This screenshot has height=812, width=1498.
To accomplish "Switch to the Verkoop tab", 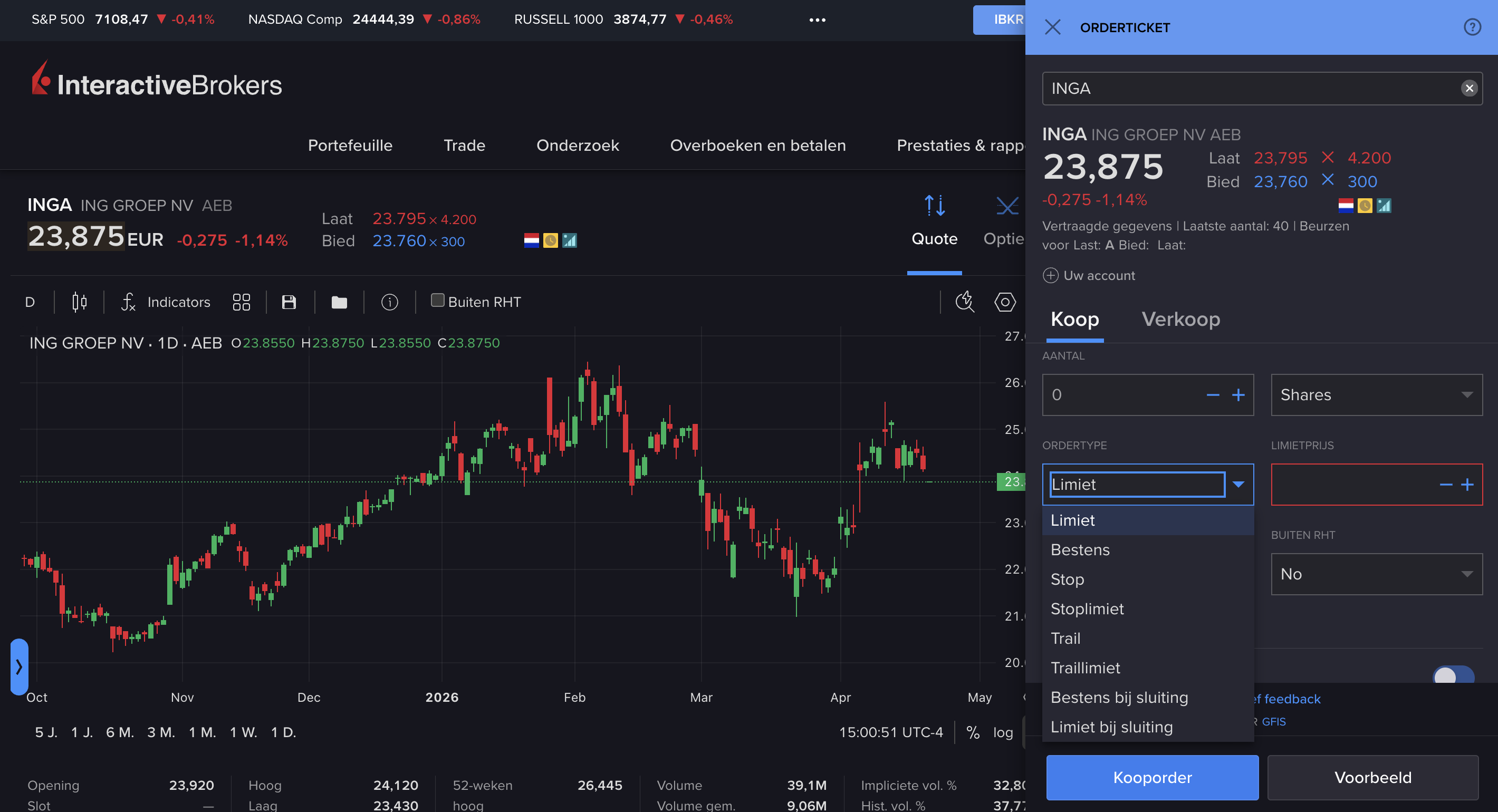I will pyautogui.click(x=1180, y=319).
